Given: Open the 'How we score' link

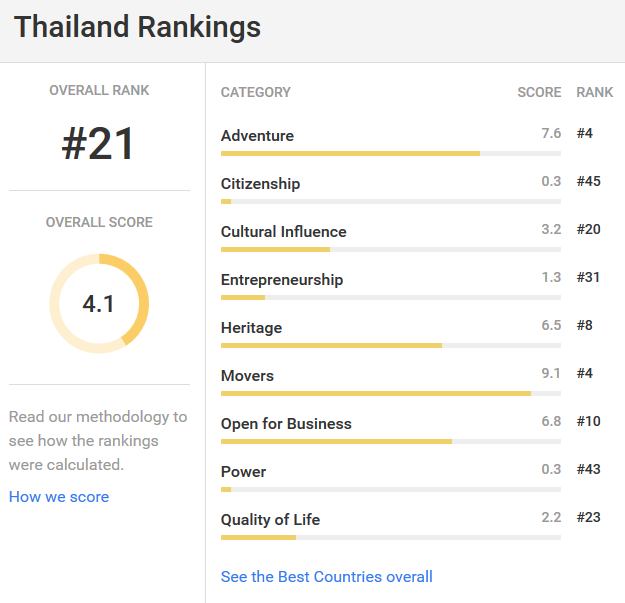Looking at the screenshot, I should (59, 497).
